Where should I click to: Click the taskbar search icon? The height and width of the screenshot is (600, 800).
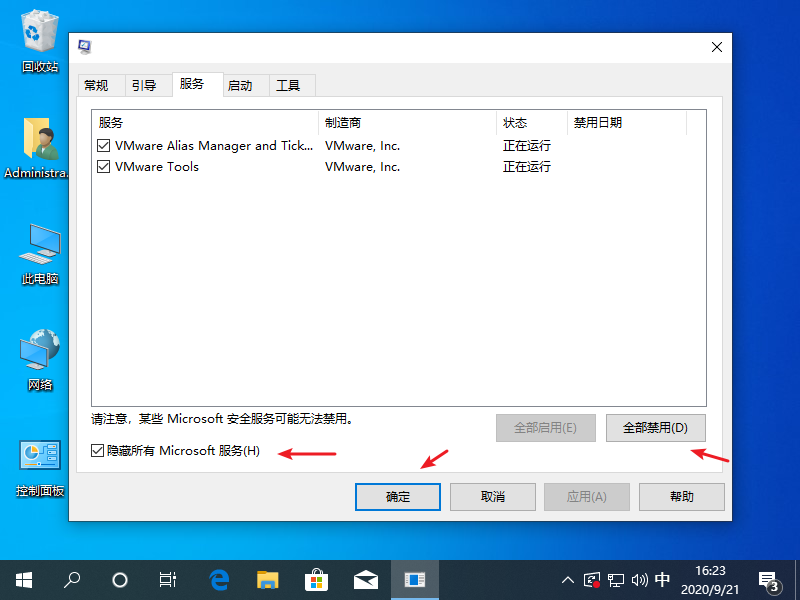coord(72,578)
